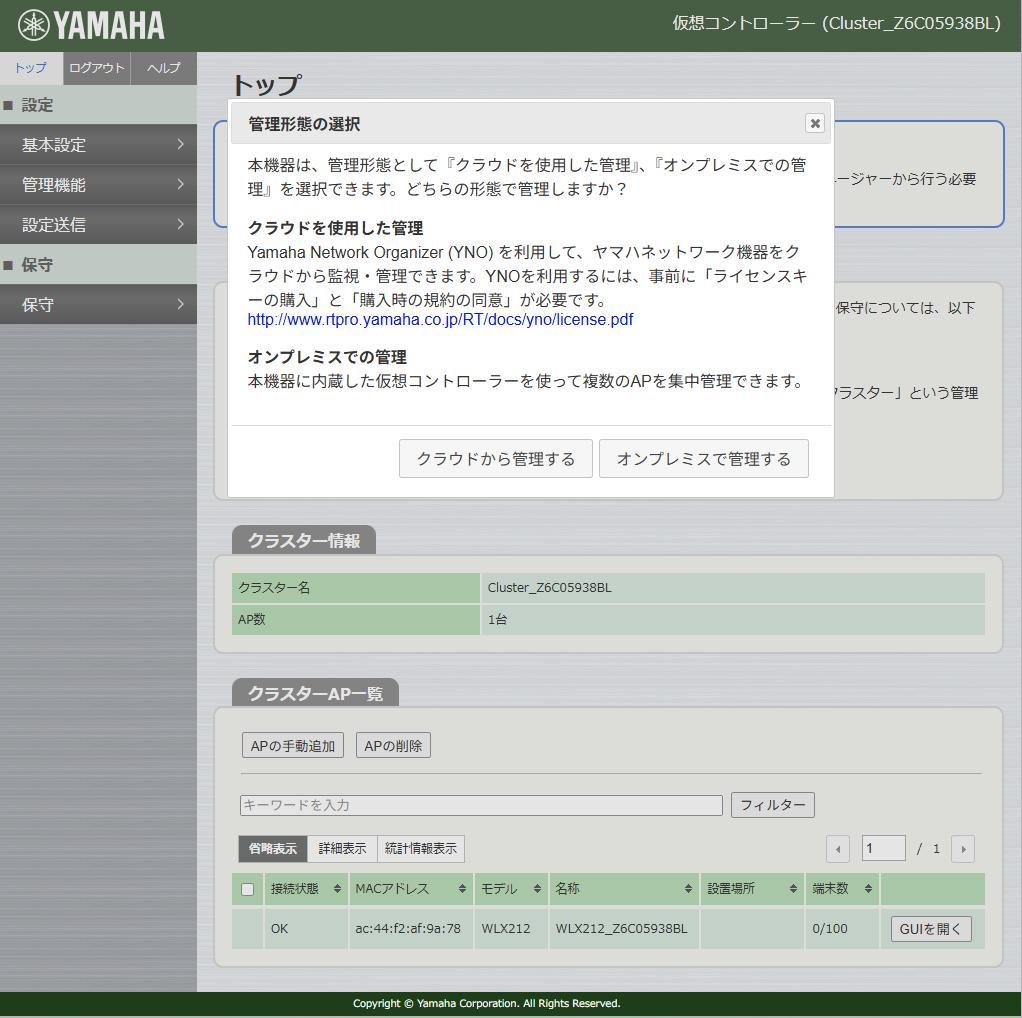Expand the 設定送信 menu section
The width and height of the screenshot is (1022, 1018).
tap(97, 225)
